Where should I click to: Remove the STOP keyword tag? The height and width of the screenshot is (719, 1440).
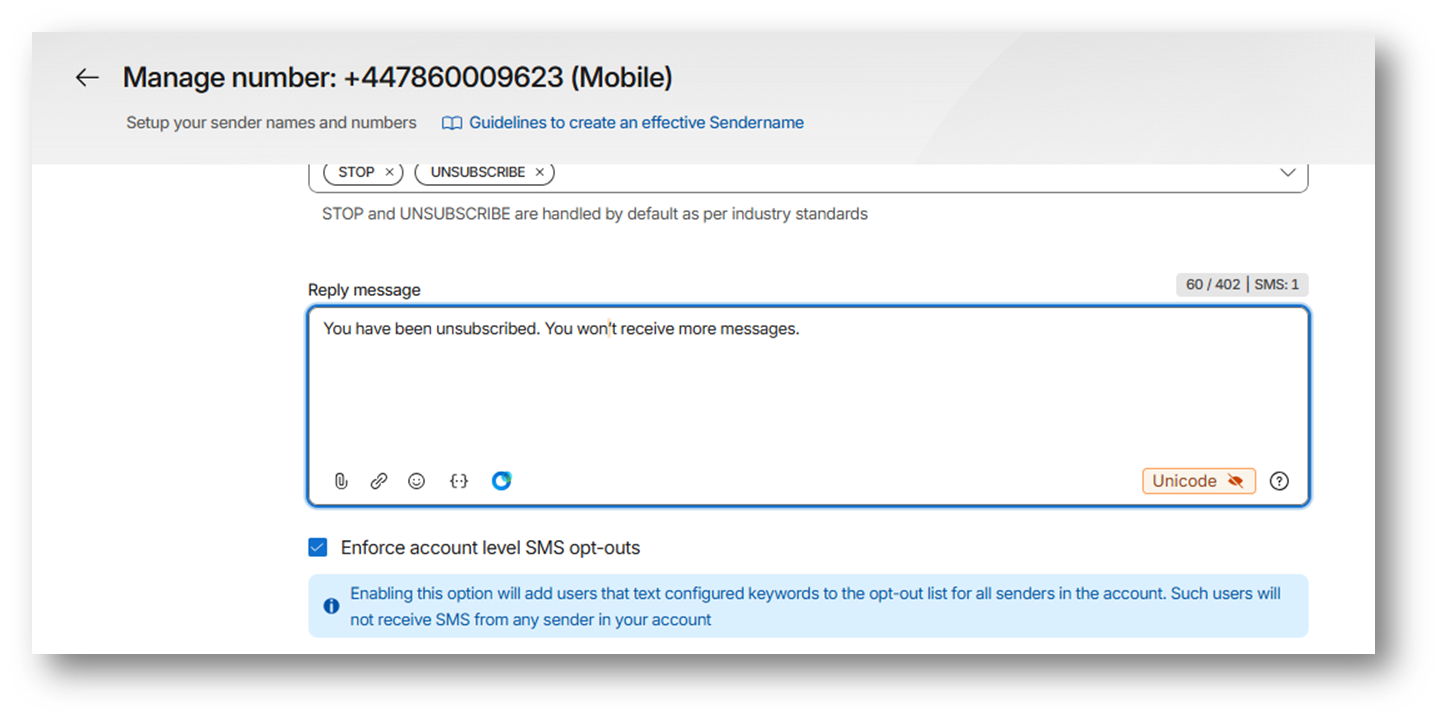coord(389,172)
